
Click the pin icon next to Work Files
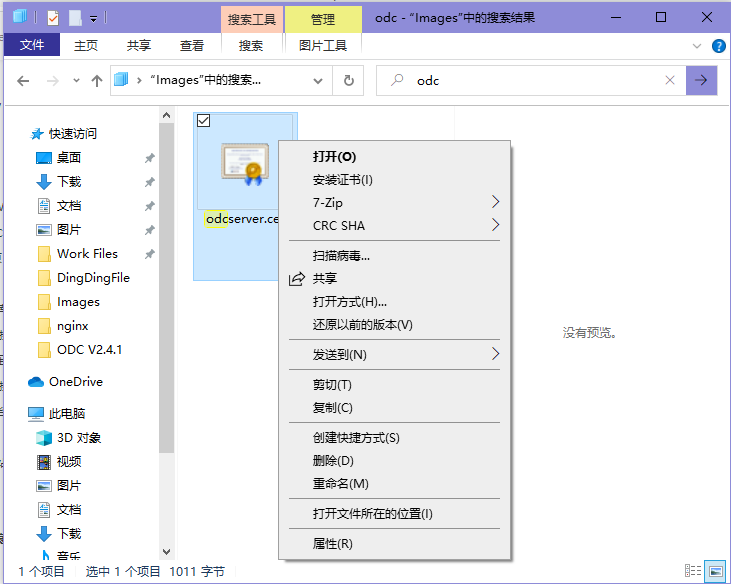tap(149, 254)
